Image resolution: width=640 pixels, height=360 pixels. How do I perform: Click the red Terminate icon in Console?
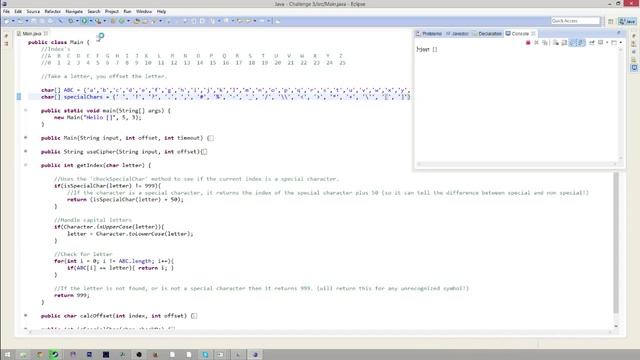[528, 42]
